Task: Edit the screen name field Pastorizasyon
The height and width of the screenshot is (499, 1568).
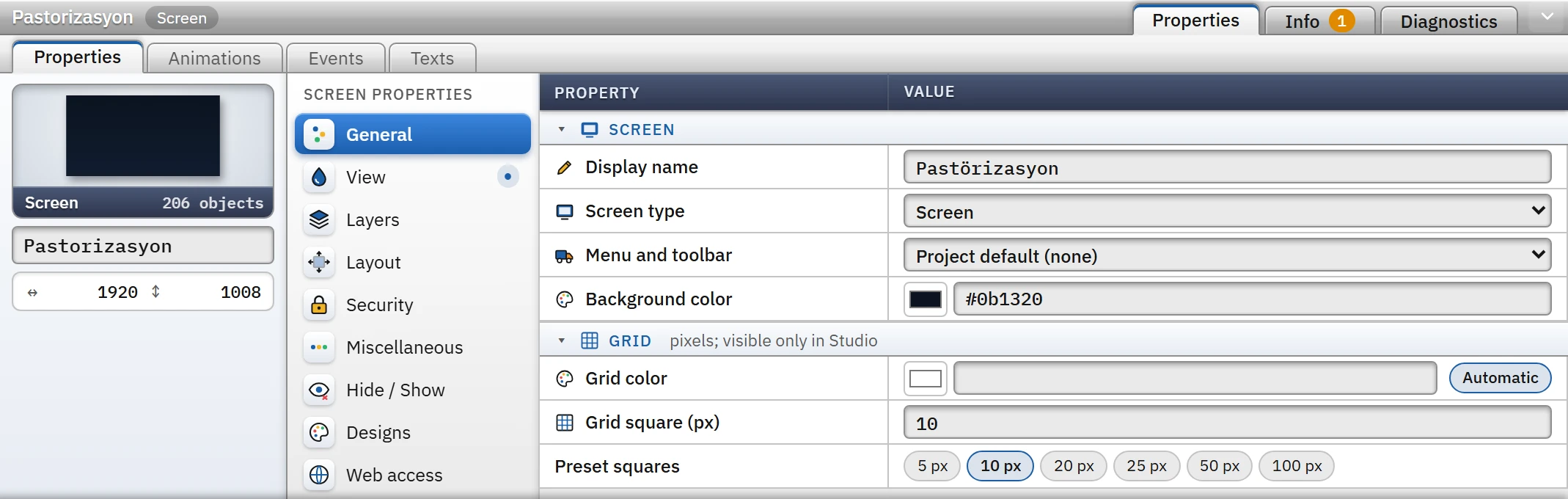Action: tap(143, 246)
